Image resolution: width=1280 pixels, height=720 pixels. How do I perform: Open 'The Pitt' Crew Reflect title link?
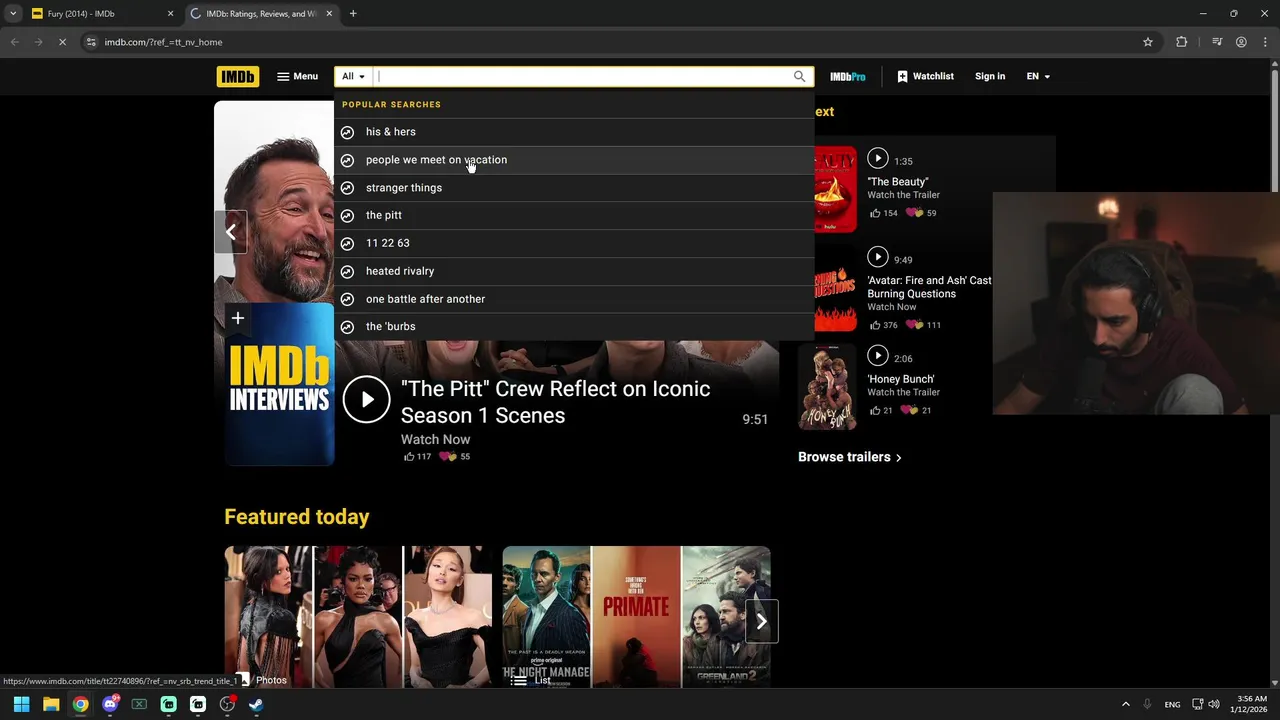pyautogui.click(x=555, y=402)
